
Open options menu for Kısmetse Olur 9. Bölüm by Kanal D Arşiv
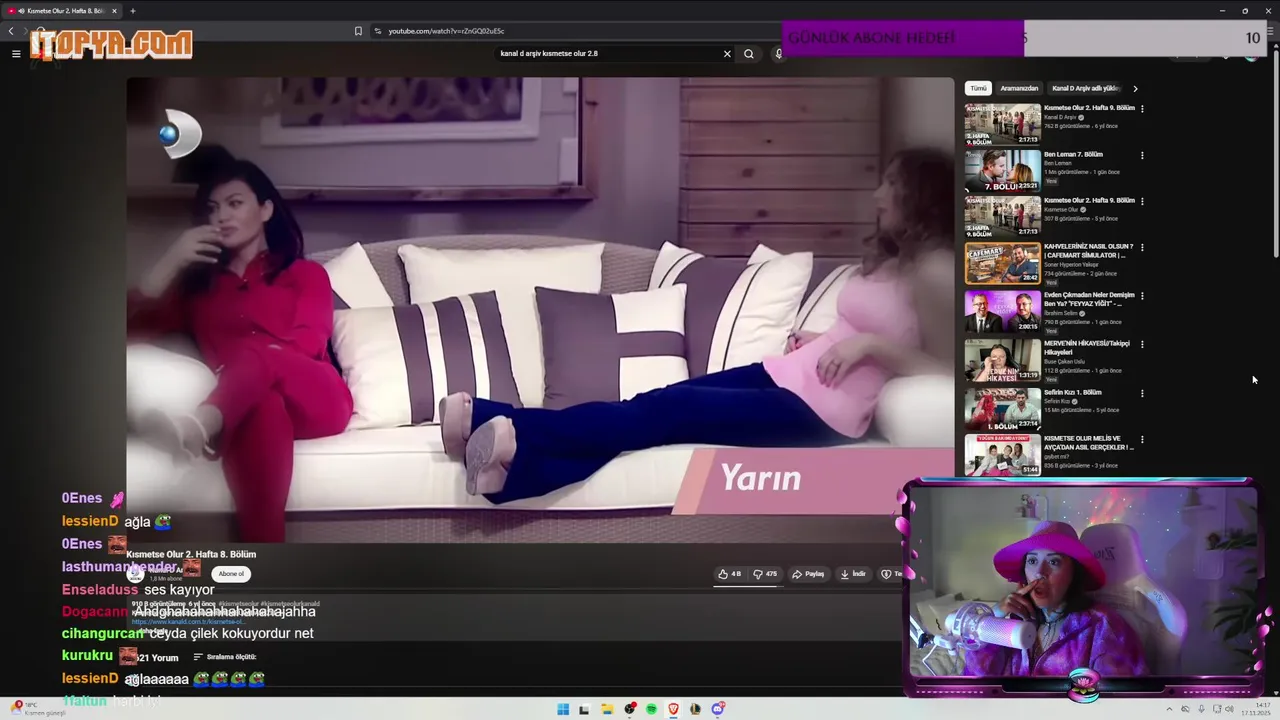(1142, 108)
